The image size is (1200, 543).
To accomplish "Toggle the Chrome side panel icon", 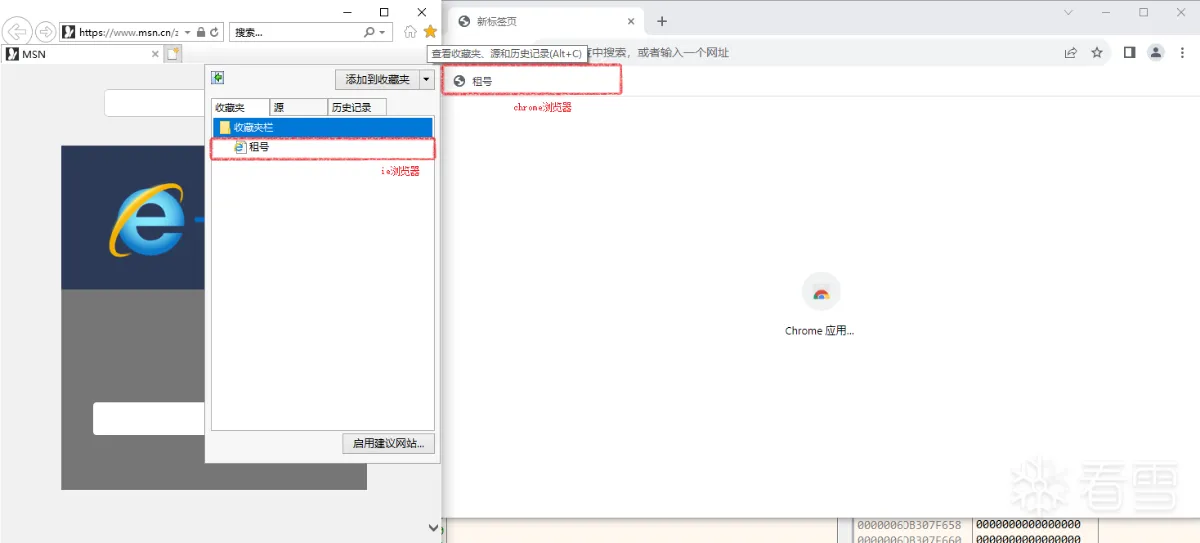I will point(1129,53).
